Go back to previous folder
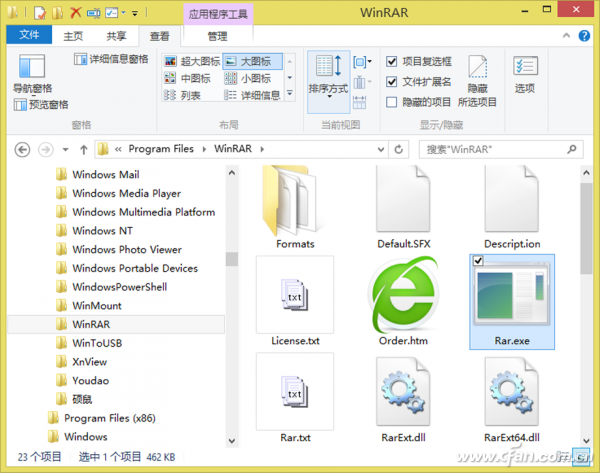 22,149
